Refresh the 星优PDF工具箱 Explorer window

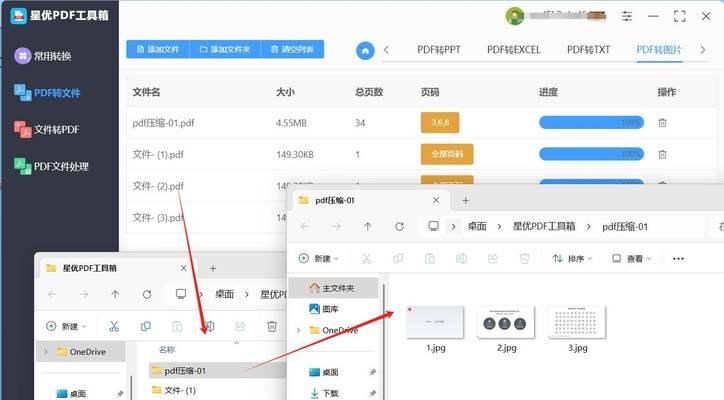(x=147, y=294)
